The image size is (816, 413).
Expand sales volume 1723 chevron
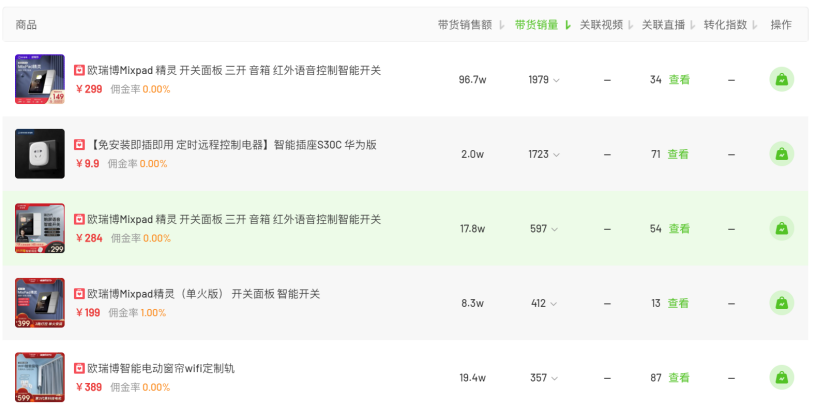[x=556, y=154]
